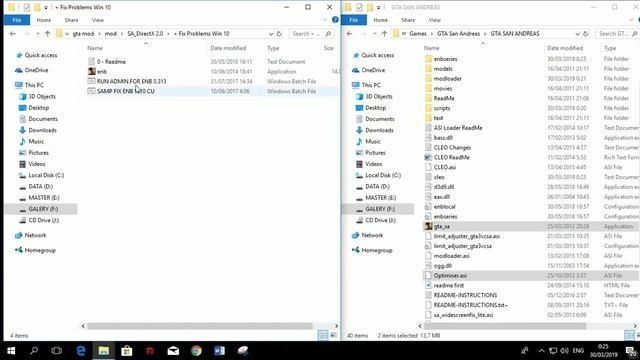Select the CLEO ReadMe file
640x360 pixels.
tap(451, 157)
